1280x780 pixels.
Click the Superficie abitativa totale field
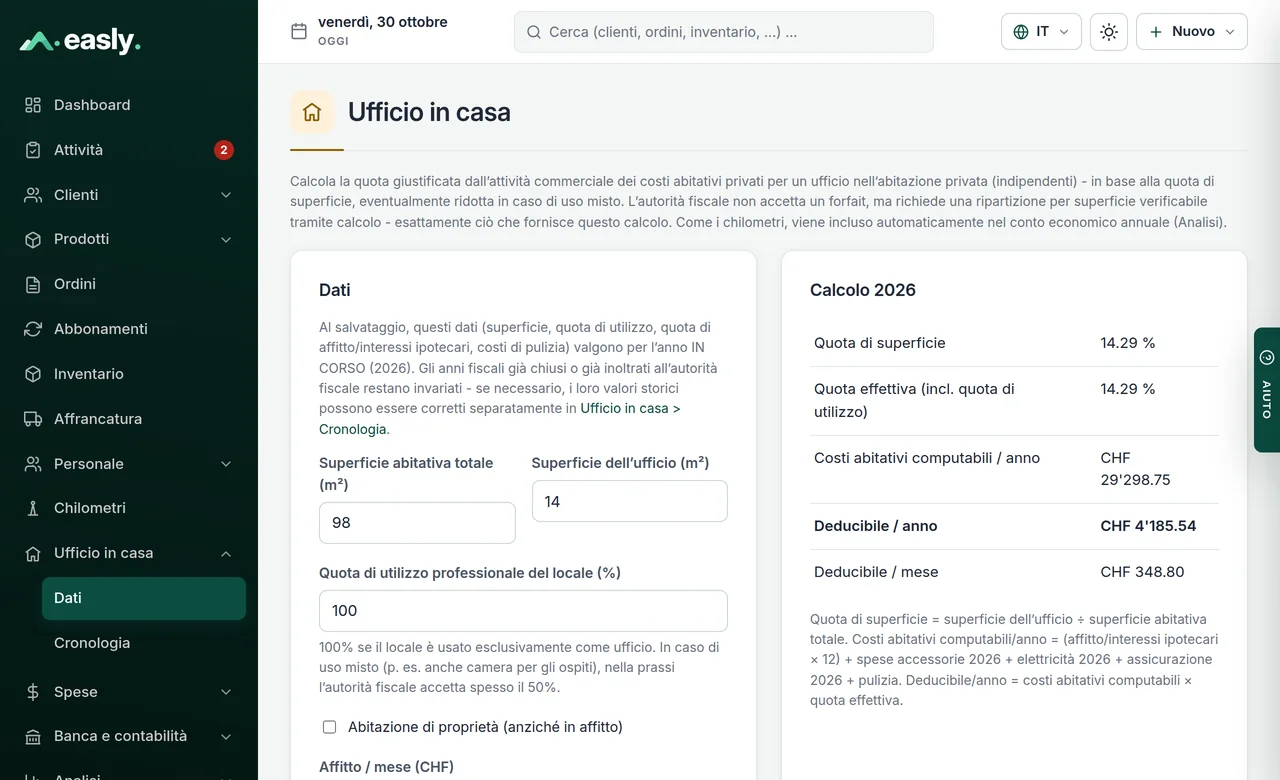point(417,523)
